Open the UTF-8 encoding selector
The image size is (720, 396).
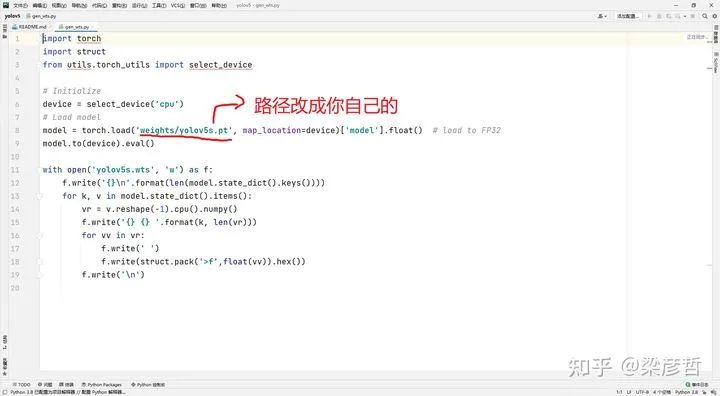(x=642, y=392)
